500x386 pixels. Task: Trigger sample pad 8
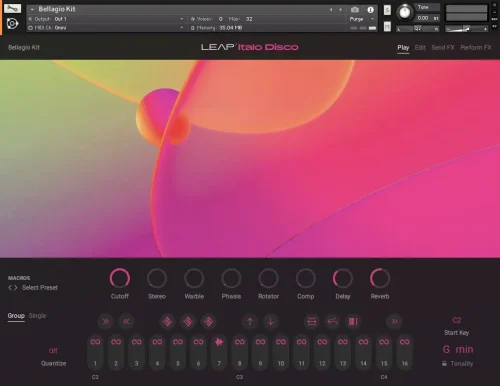(x=240, y=353)
